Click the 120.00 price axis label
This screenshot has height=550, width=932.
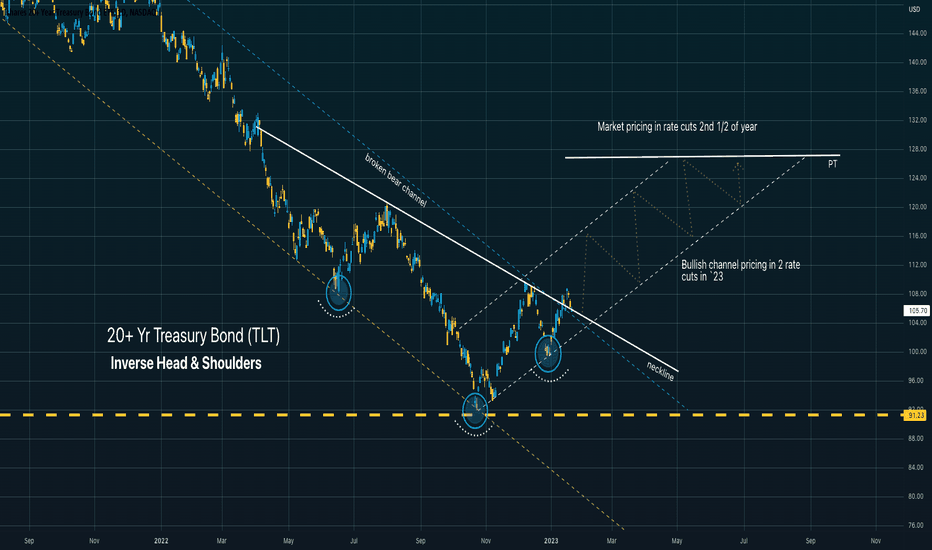[x=917, y=207]
